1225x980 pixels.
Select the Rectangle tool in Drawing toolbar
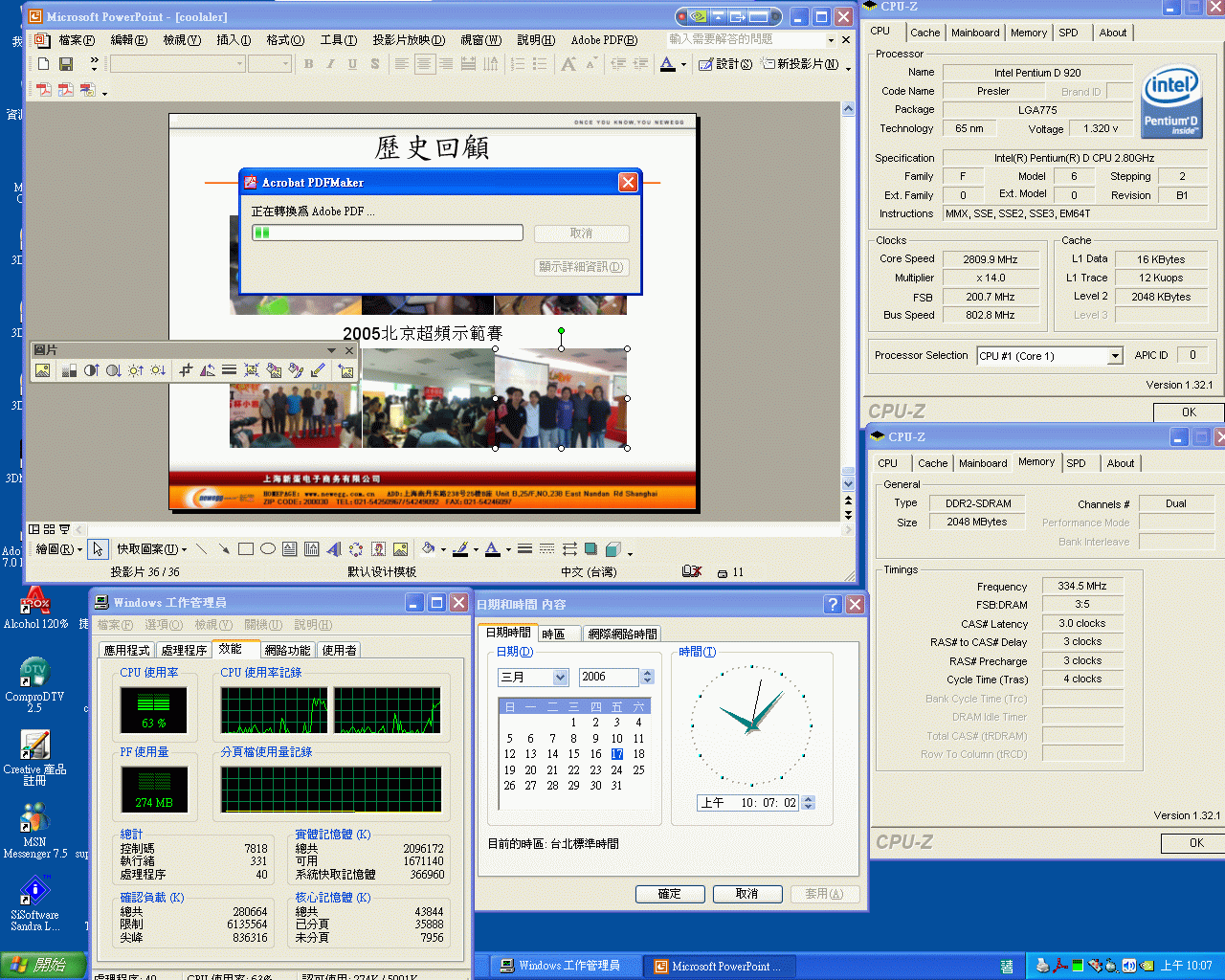pos(246,549)
